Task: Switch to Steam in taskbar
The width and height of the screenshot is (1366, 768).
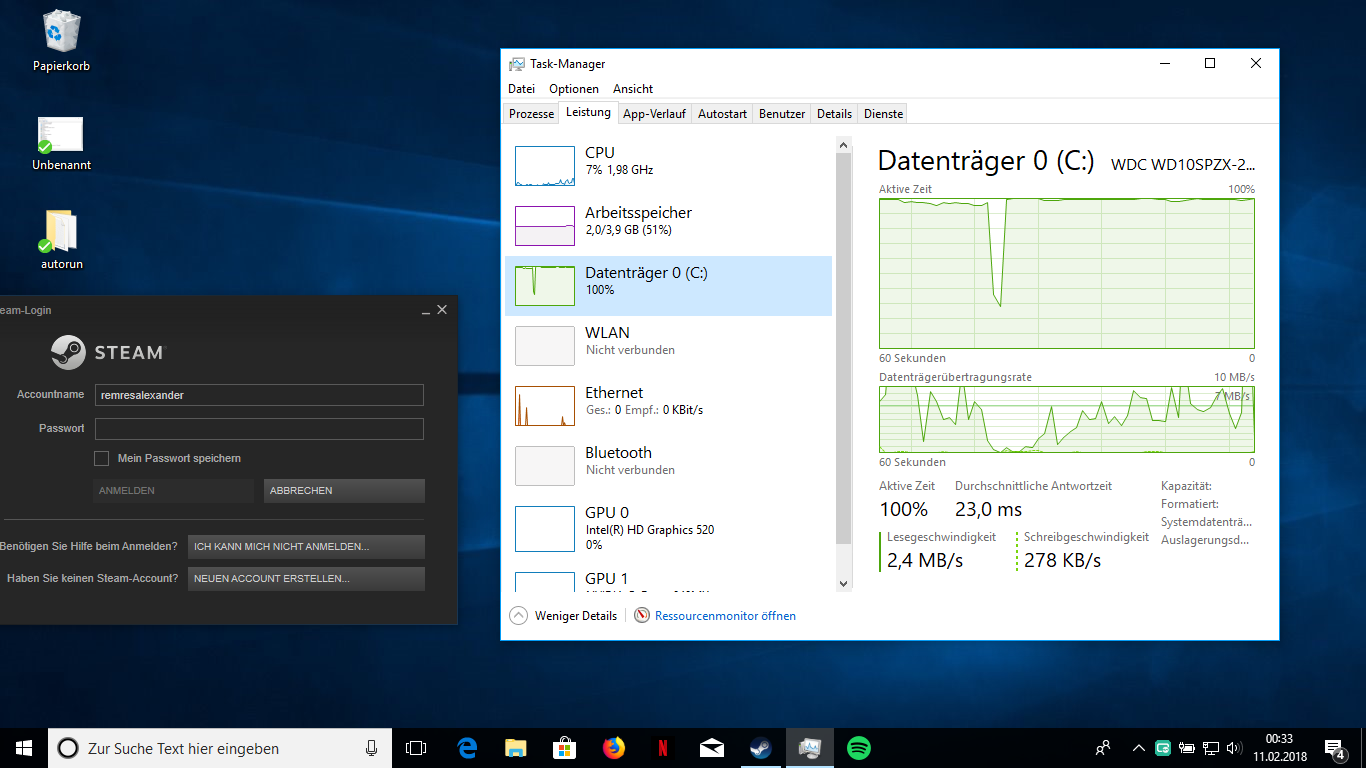Action: pos(761,748)
